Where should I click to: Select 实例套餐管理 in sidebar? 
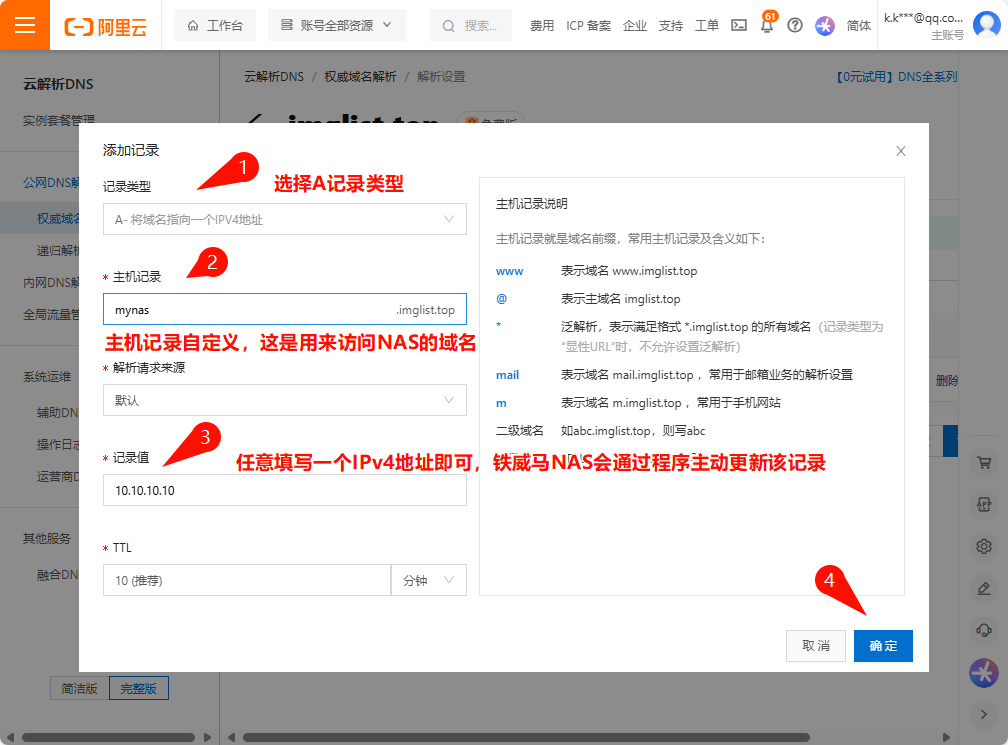tap(58, 120)
